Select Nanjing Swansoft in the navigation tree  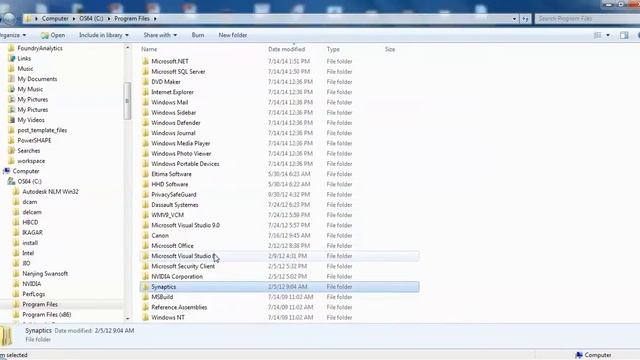(45, 273)
